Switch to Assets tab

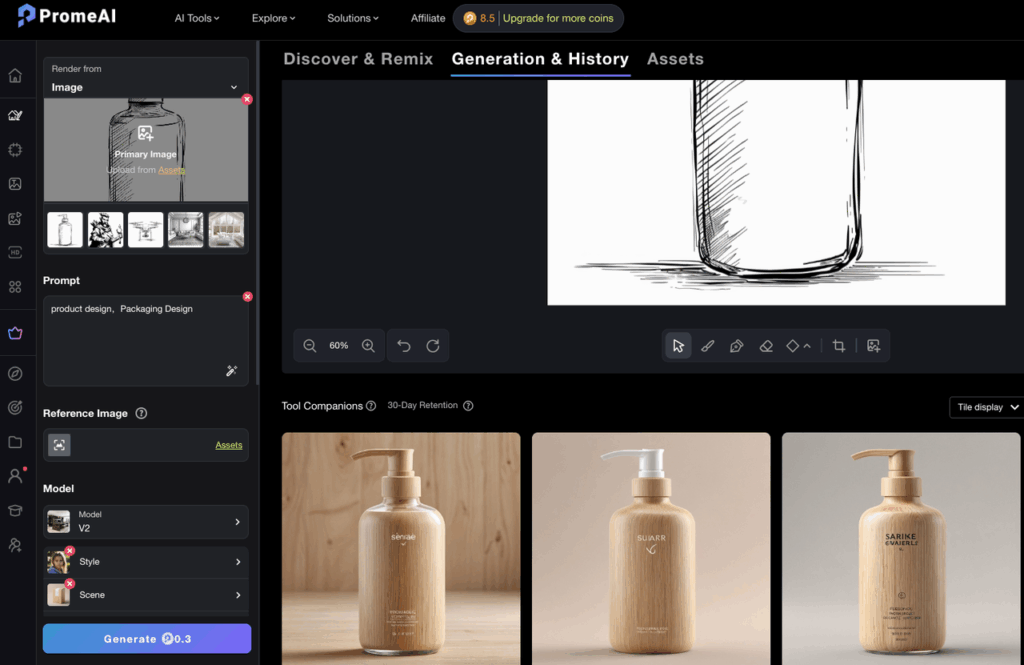pyautogui.click(x=675, y=59)
